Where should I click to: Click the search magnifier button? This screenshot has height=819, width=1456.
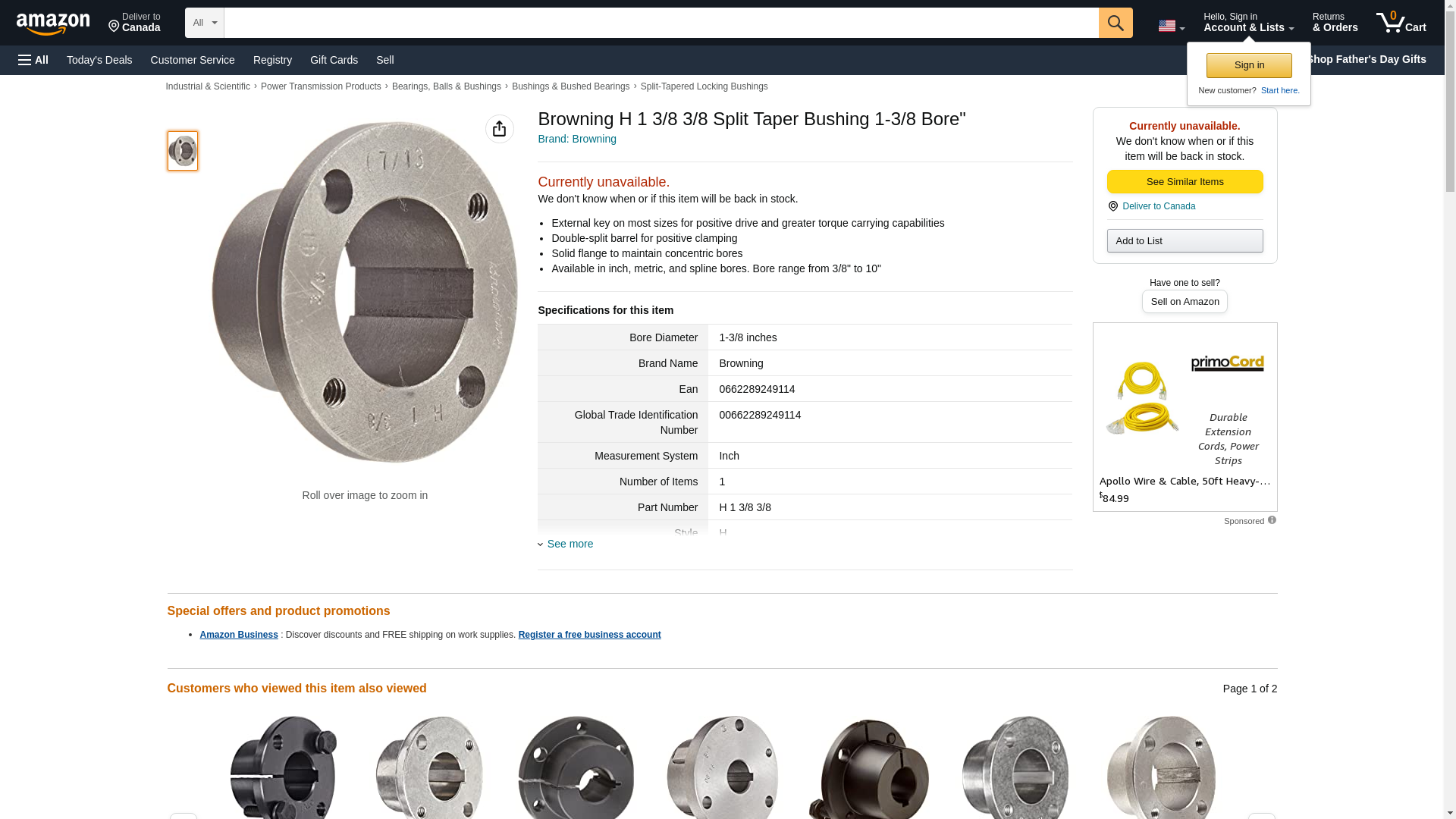[1116, 23]
